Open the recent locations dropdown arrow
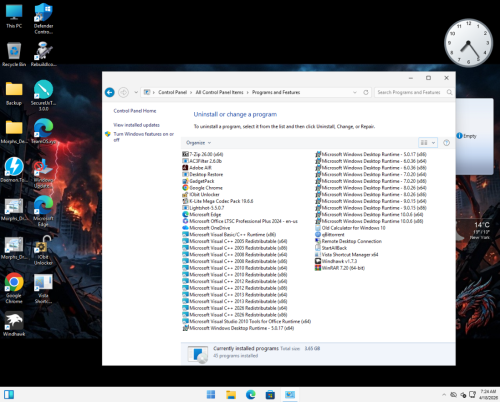The width and height of the screenshot is (500, 402). (x=136, y=92)
